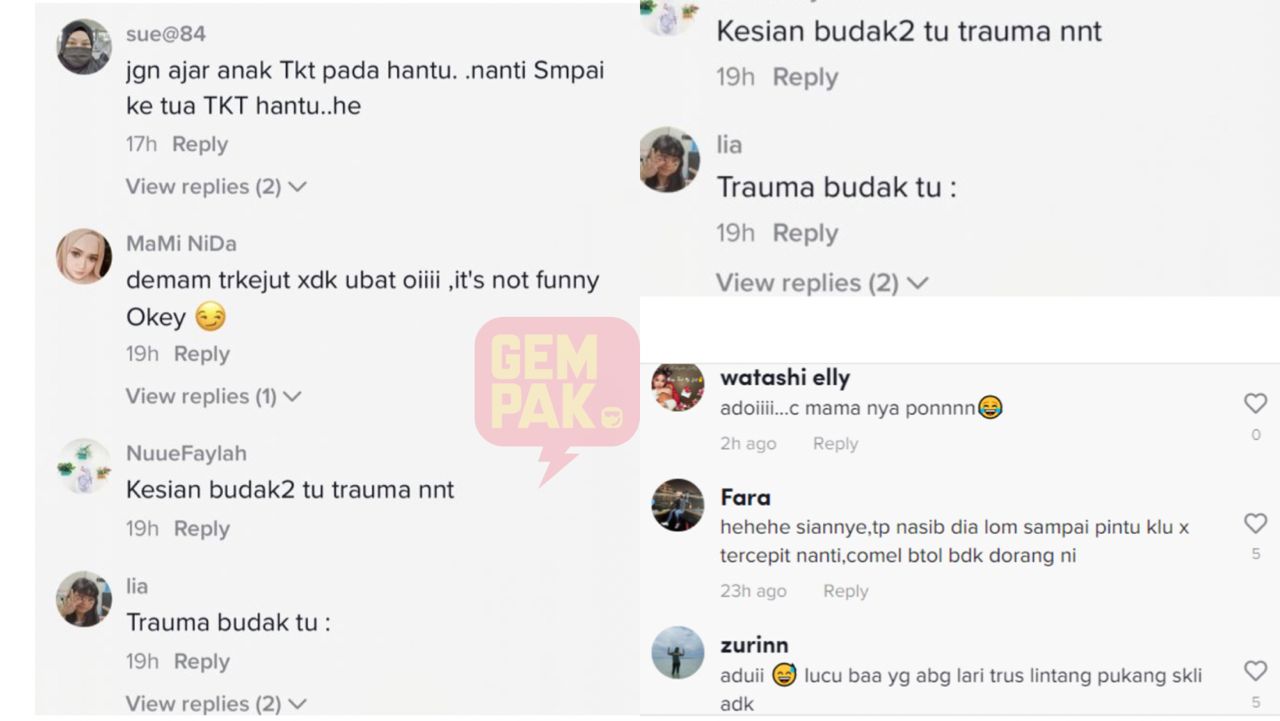Open sue@84's profile avatar

pyautogui.click(x=83, y=47)
